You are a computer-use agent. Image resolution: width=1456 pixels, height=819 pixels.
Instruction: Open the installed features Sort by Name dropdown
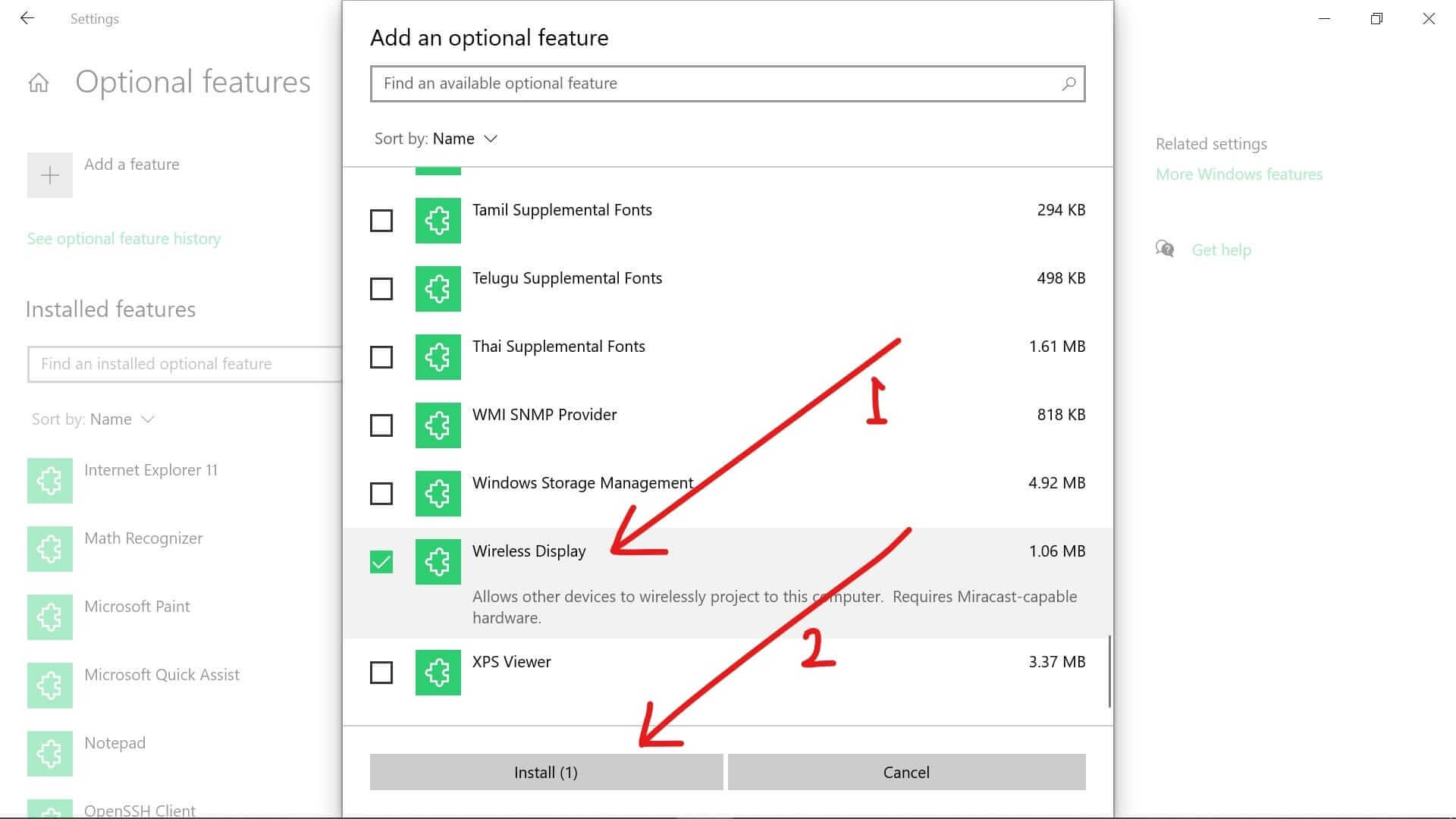tap(93, 419)
